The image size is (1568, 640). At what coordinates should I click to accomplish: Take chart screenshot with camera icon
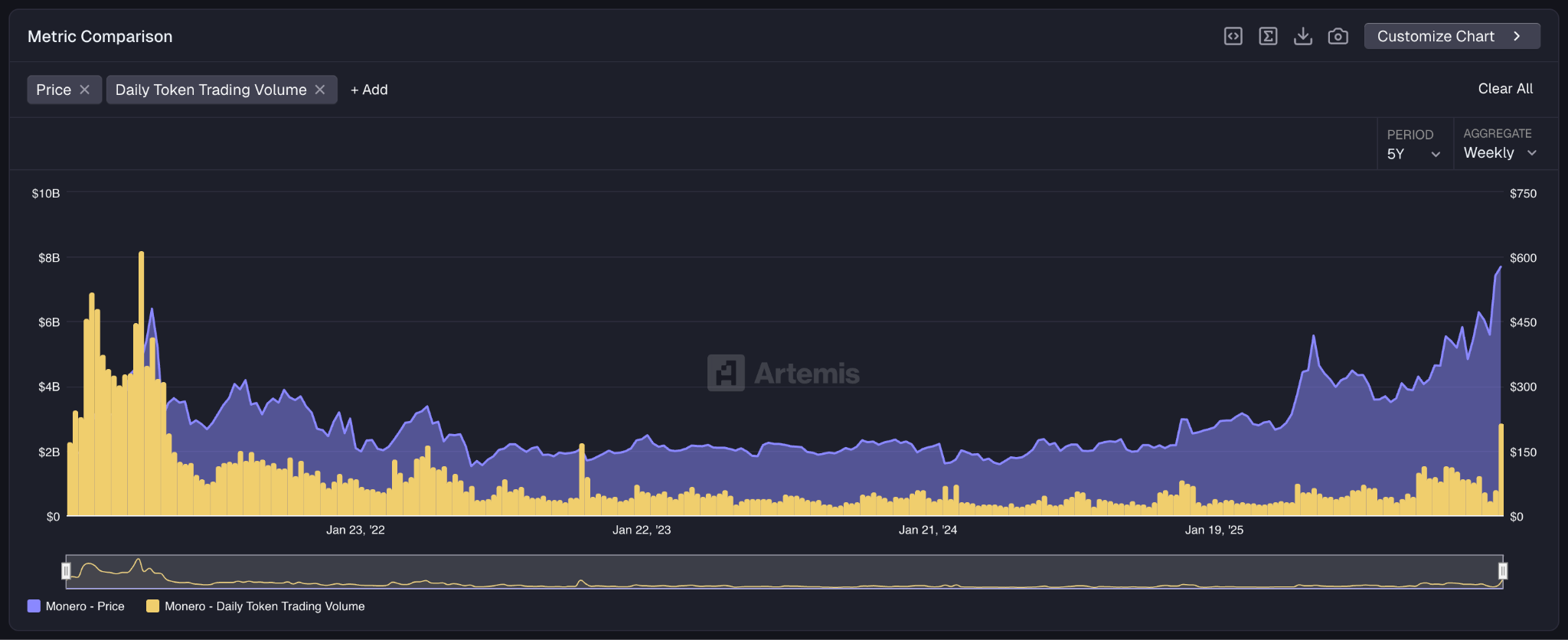point(1338,36)
